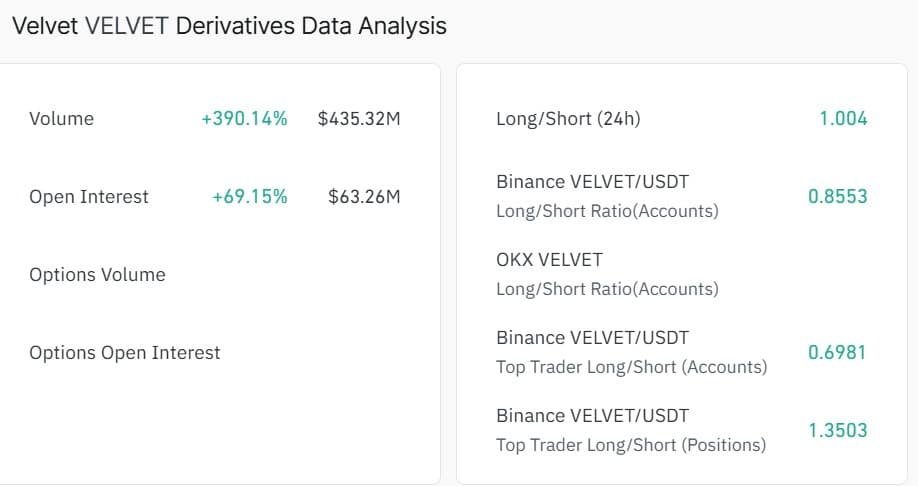Click the 0.8553 ratio value

pyautogui.click(x=838, y=197)
